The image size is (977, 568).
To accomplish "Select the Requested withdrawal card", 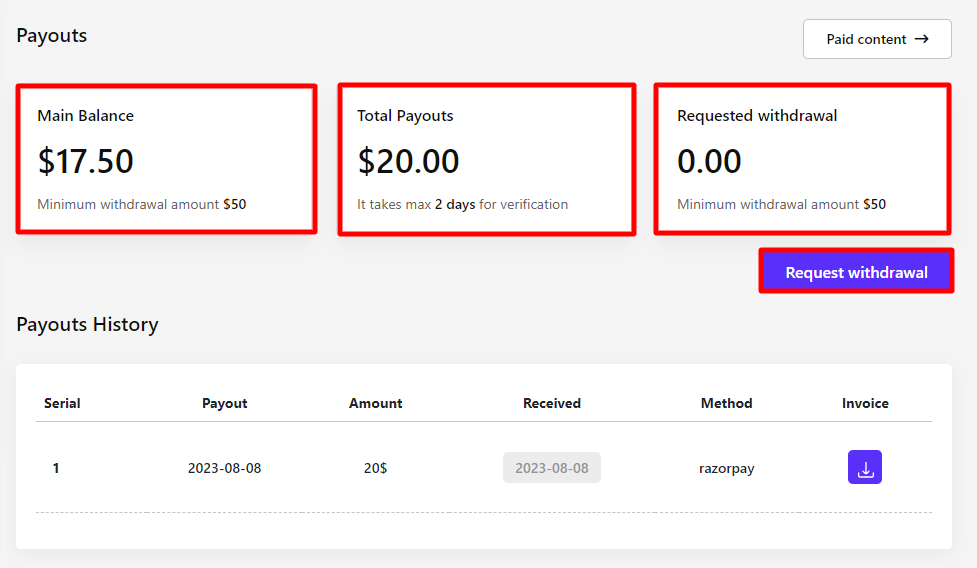I will pos(802,160).
